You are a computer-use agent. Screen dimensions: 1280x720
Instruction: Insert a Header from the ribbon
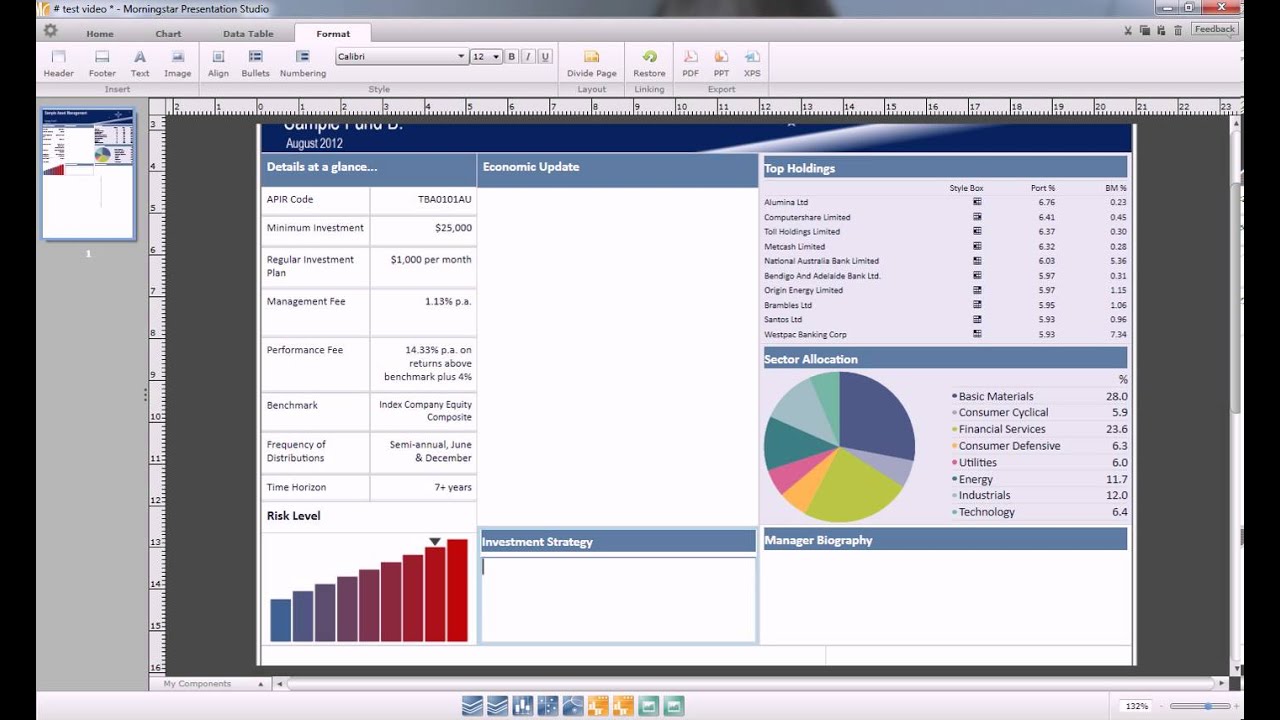pyautogui.click(x=58, y=64)
